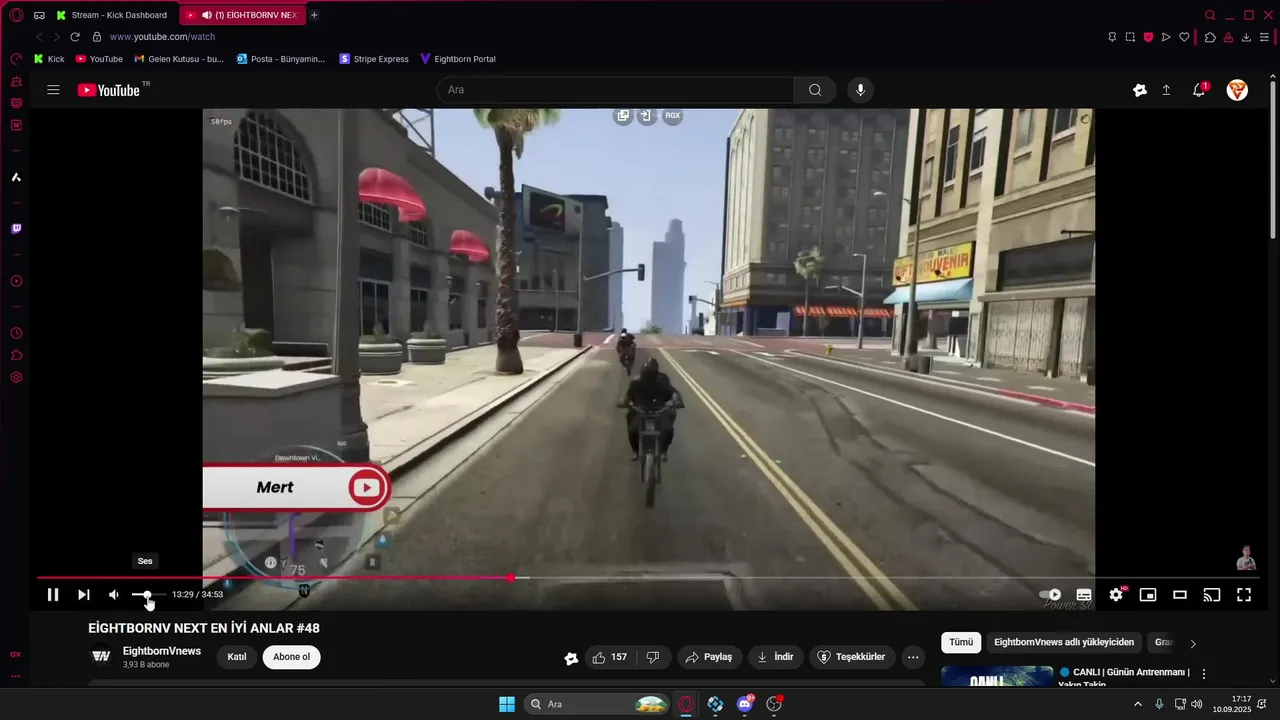Image resolution: width=1280 pixels, height=720 pixels.
Task: Open Twitch in the Opera sidebar
Action: point(16,229)
